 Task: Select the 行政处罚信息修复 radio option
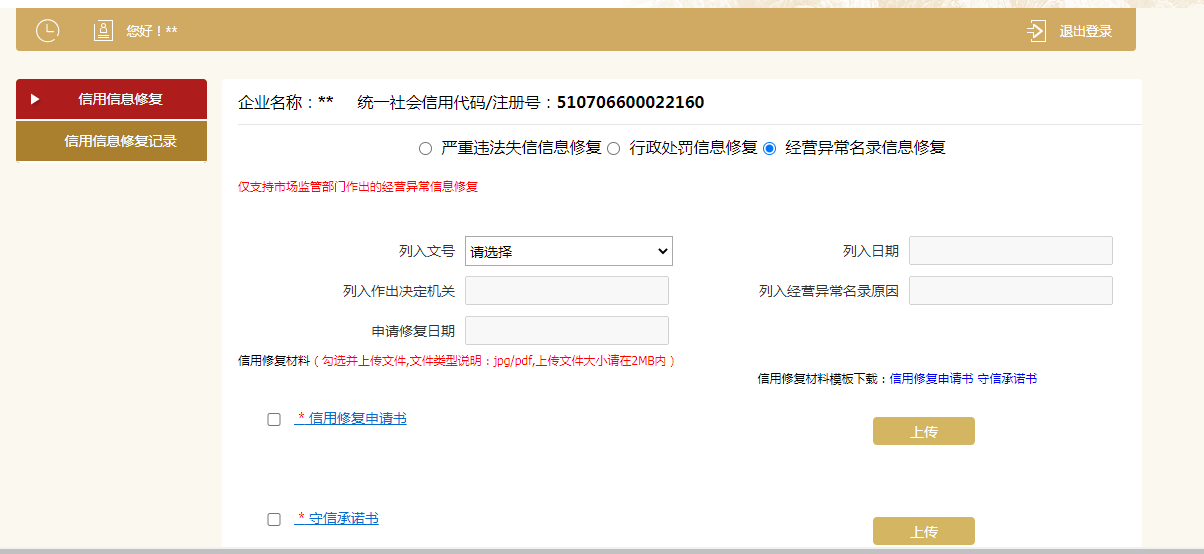click(x=614, y=149)
